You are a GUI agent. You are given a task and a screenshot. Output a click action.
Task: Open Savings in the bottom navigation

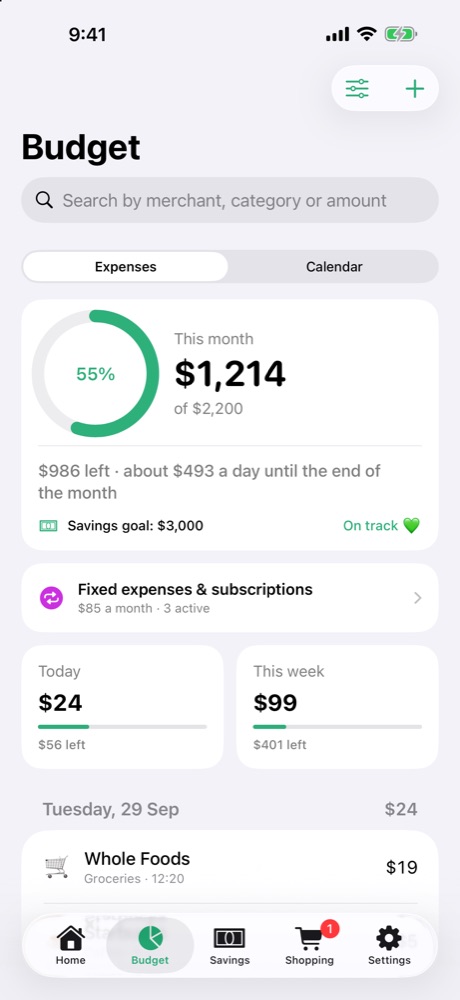coord(230,946)
